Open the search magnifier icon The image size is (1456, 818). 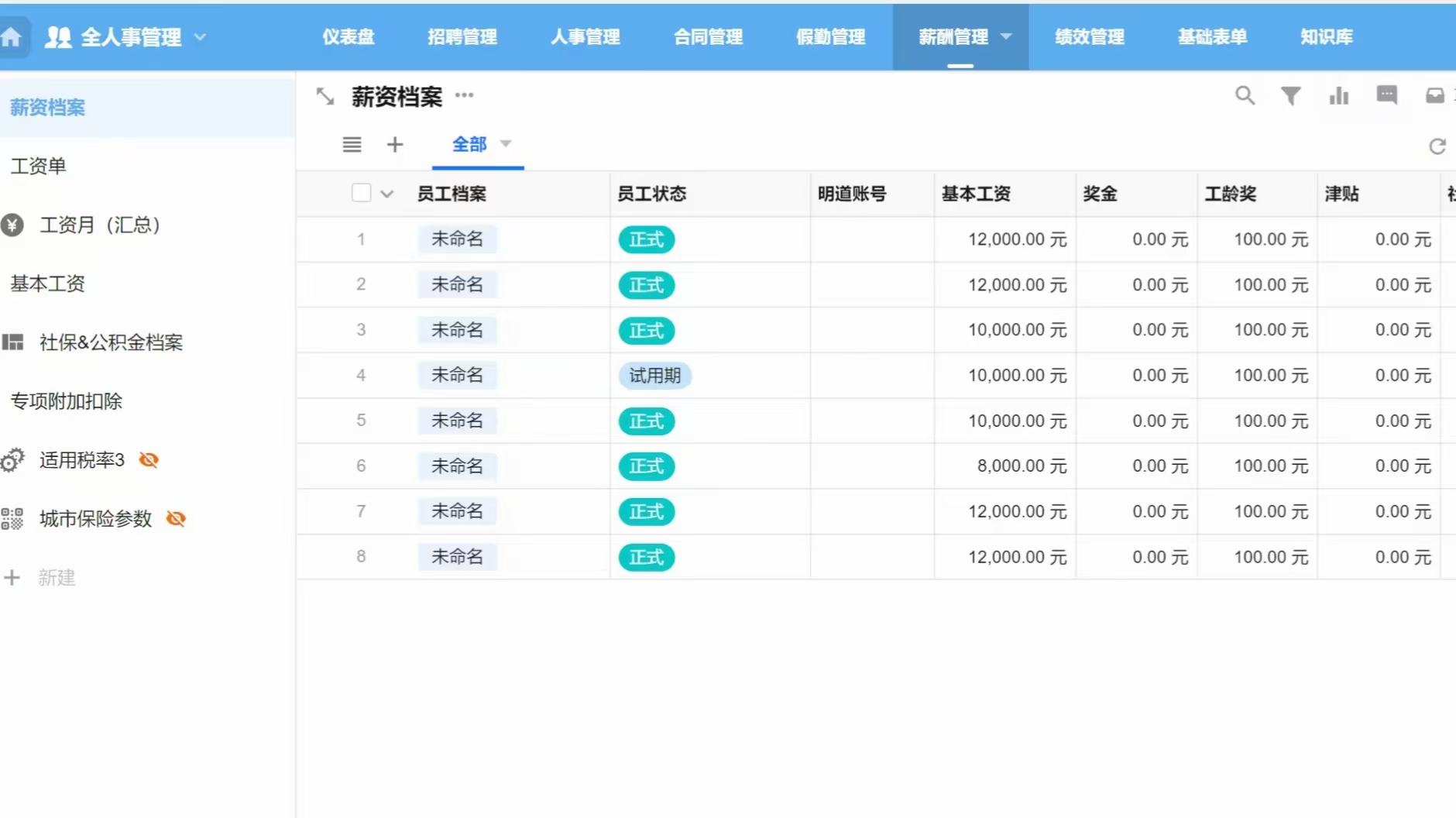click(x=1245, y=95)
